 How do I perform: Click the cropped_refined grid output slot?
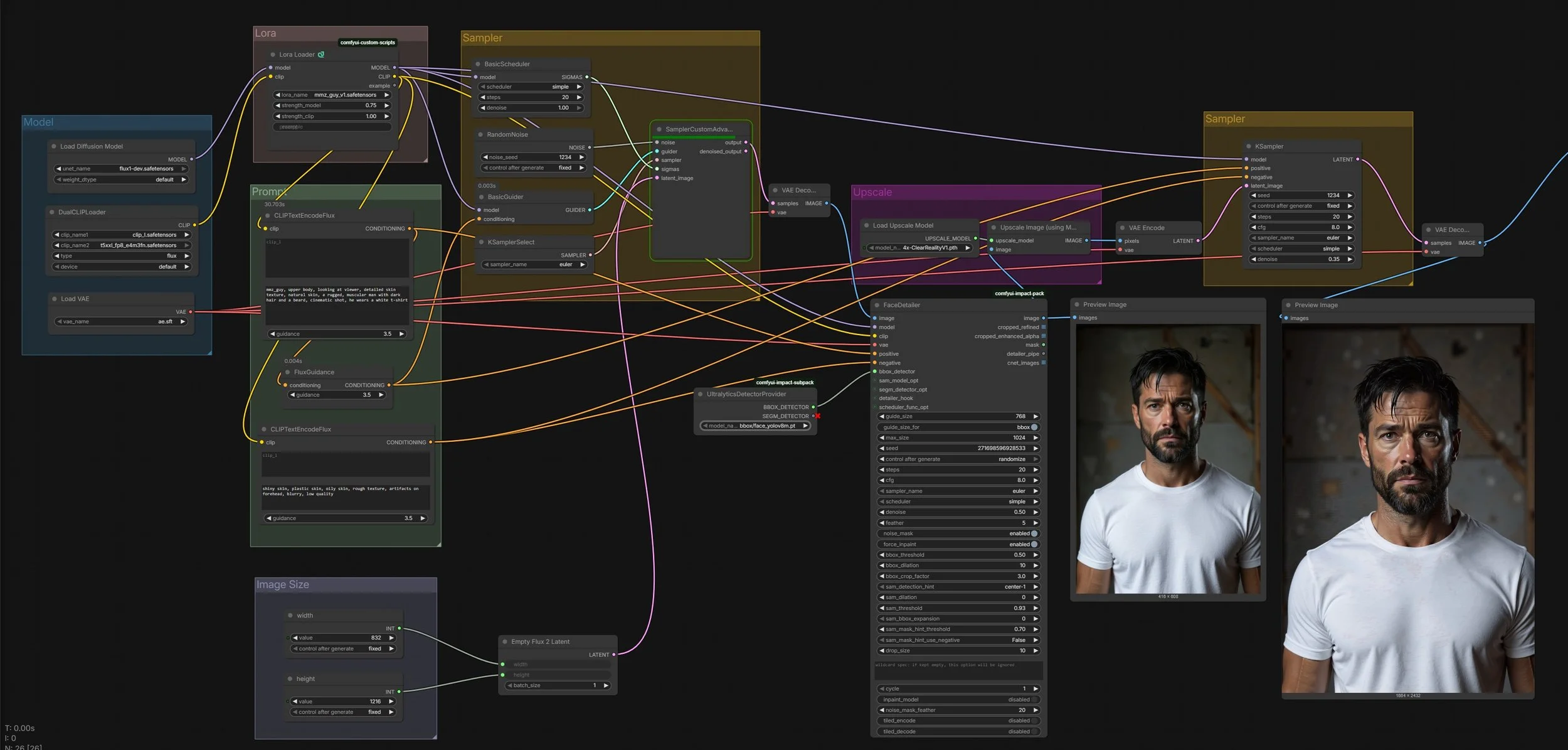pos(1044,327)
